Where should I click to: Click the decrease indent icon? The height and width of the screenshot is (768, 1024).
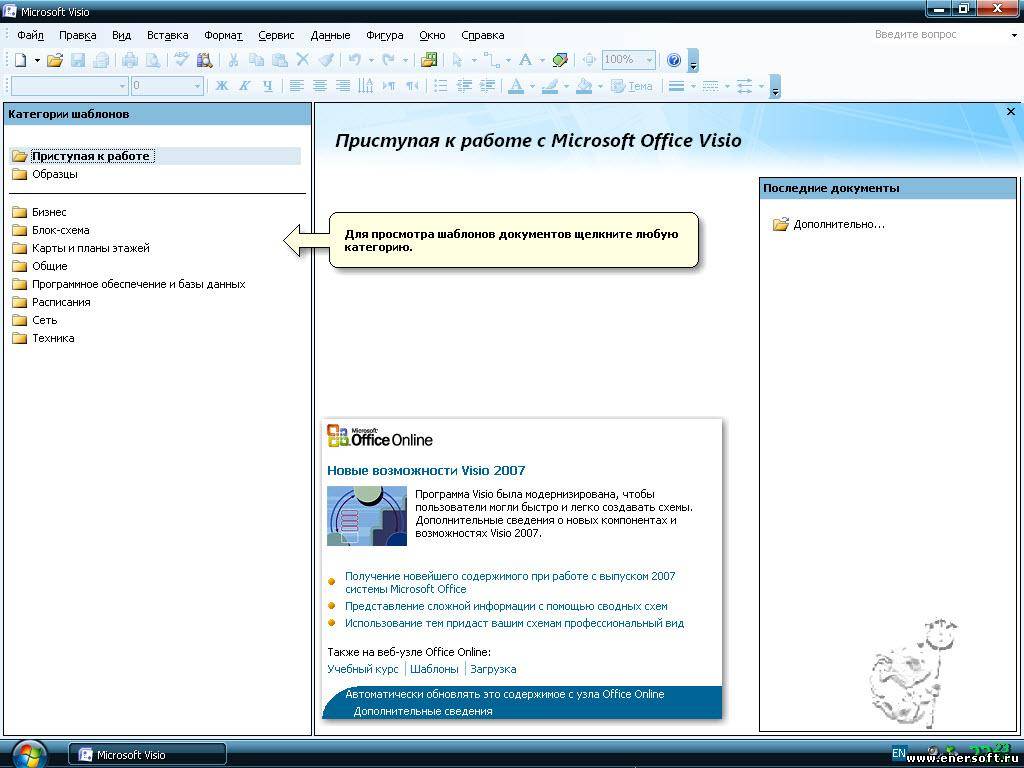point(464,86)
